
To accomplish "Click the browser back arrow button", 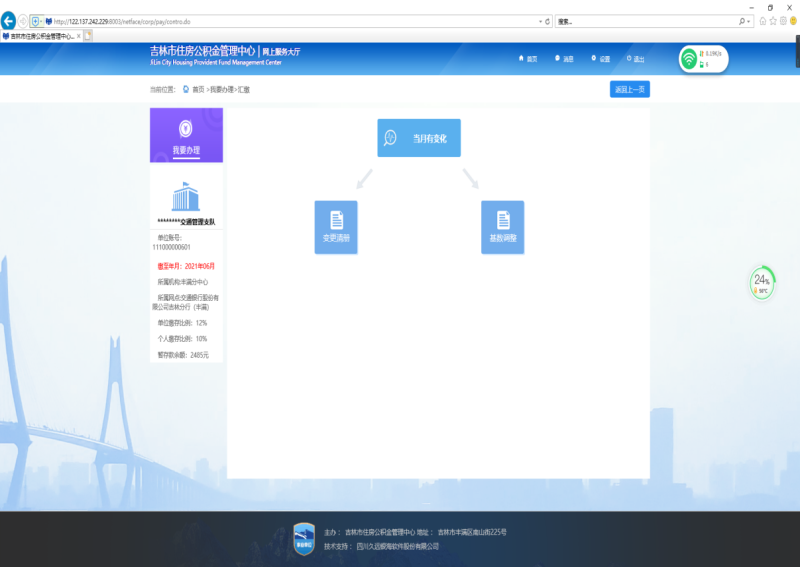I will [9, 20].
